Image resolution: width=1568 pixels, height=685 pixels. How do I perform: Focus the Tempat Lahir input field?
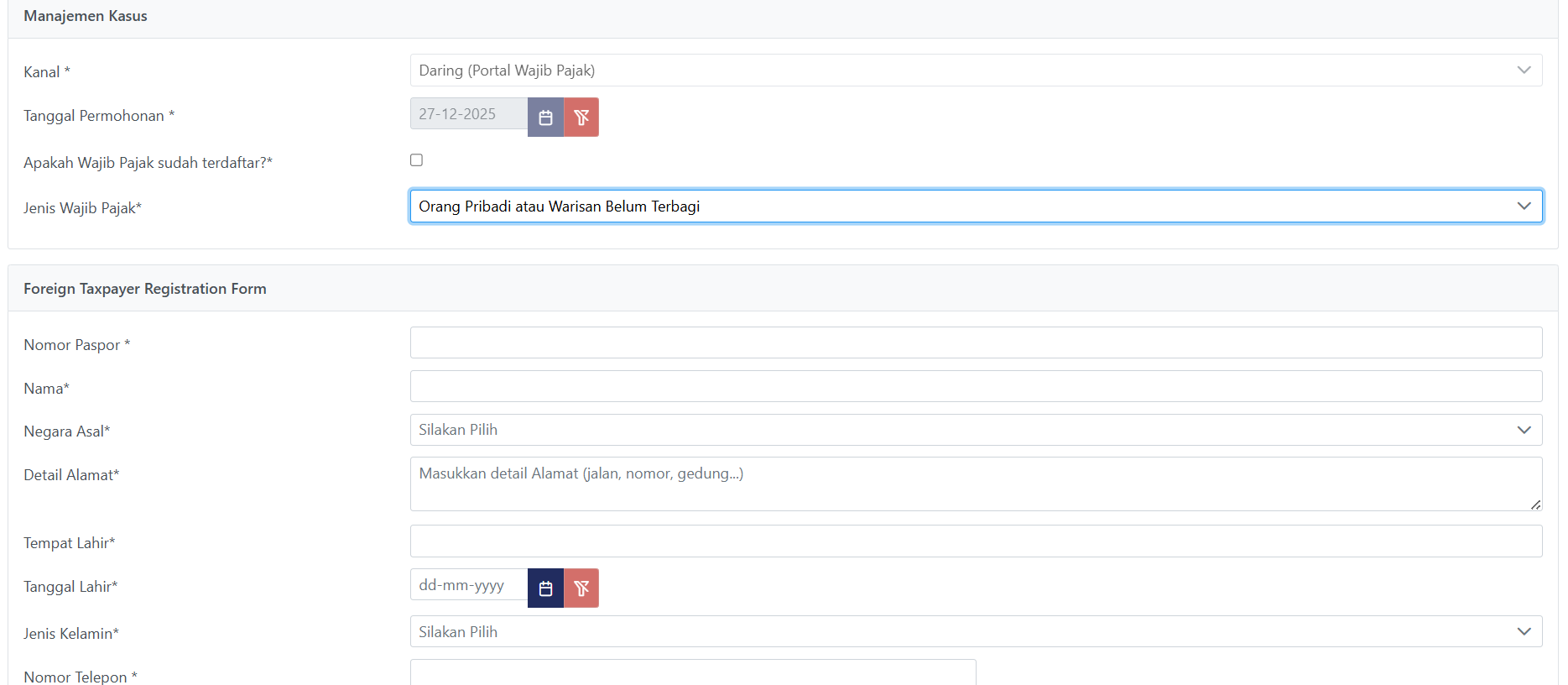click(x=975, y=541)
